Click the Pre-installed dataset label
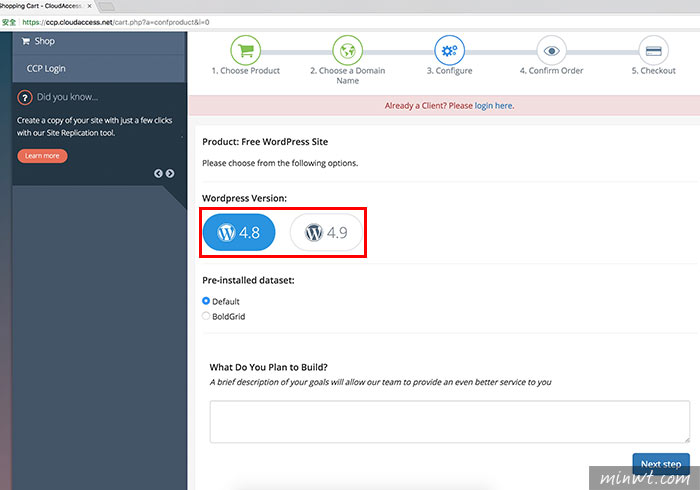700x490 pixels. (248, 280)
